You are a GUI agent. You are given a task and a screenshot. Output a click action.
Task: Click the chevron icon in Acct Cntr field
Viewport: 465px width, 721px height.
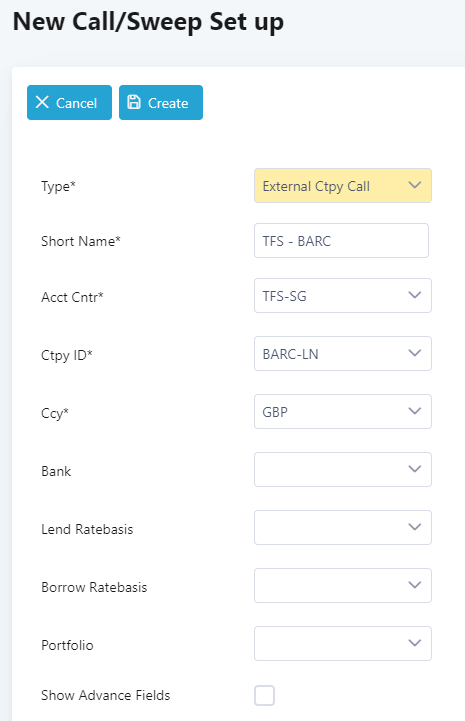pos(414,295)
